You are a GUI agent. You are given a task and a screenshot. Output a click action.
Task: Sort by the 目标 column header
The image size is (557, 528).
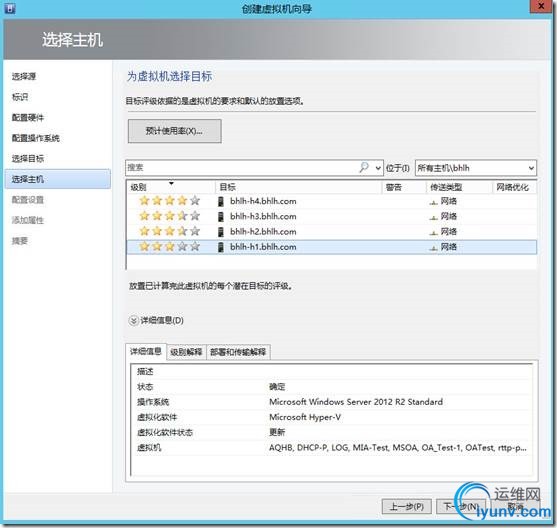[298, 187]
